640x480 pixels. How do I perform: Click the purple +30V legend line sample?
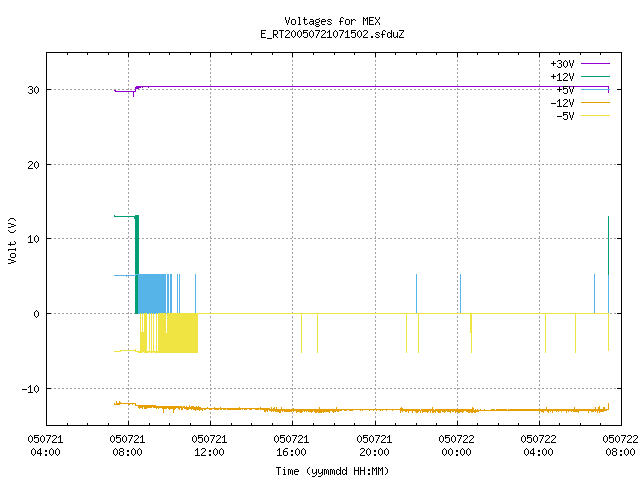click(596, 64)
